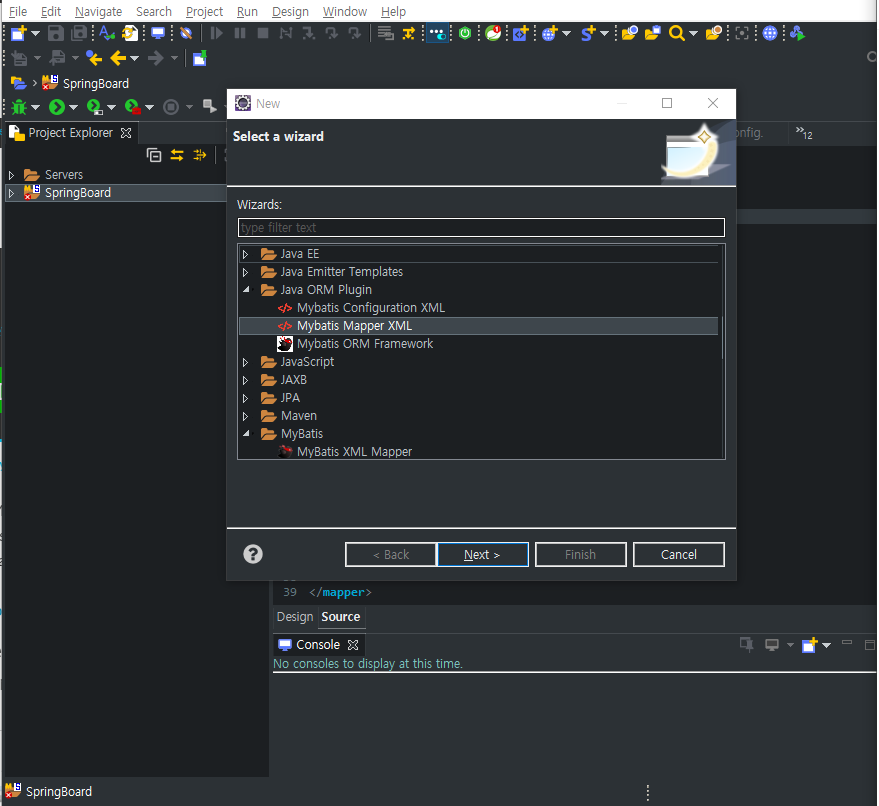This screenshot has height=806, width=879.
Task: Switch to the Source editor tab
Action: pos(341,617)
